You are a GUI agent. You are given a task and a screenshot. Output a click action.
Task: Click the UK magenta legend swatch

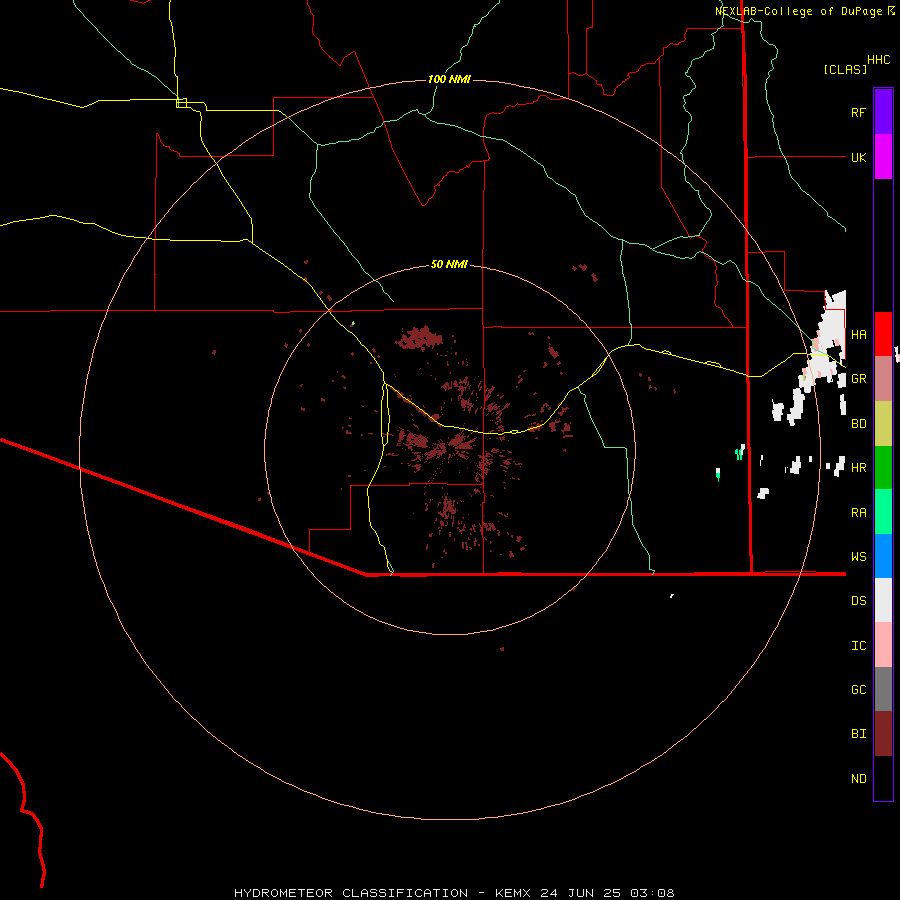coord(883,157)
